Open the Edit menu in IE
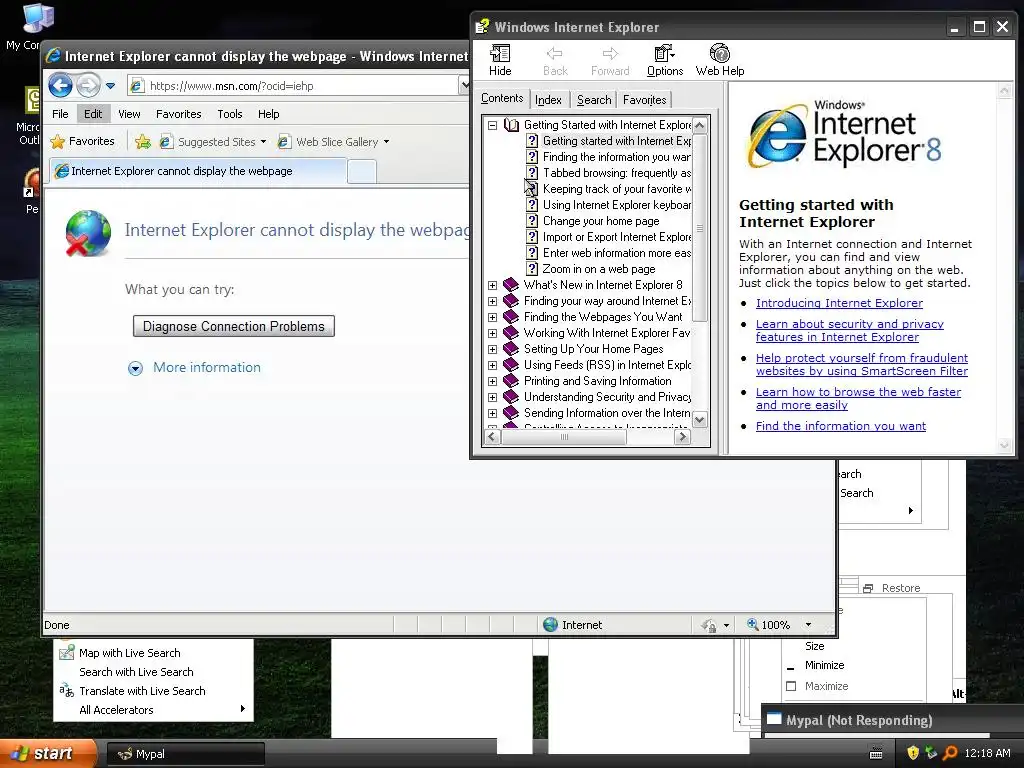Image resolution: width=1024 pixels, height=768 pixels. [93, 114]
